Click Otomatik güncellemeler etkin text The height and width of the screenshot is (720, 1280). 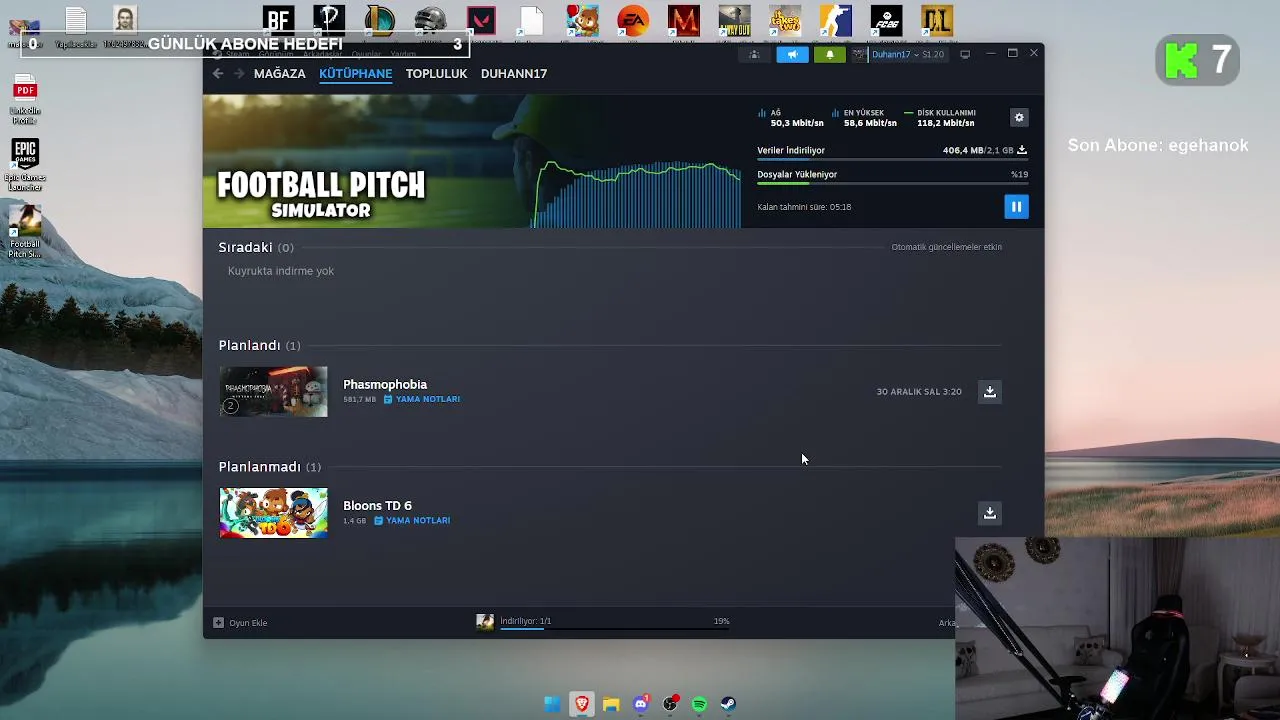(x=946, y=247)
